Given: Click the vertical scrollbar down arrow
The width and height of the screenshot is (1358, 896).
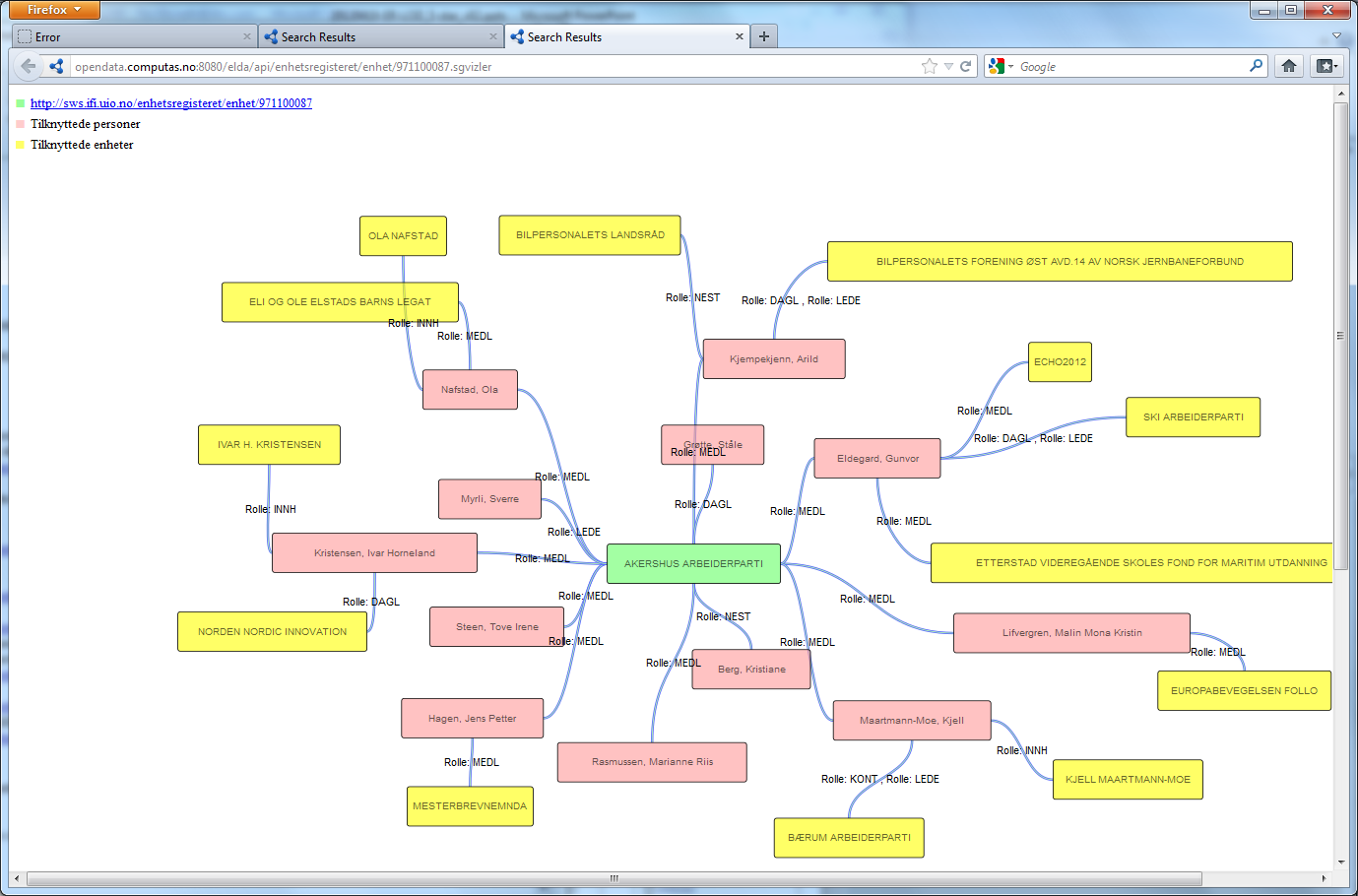Looking at the screenshot, I should pyautogui.click(x=1340, y=863).
